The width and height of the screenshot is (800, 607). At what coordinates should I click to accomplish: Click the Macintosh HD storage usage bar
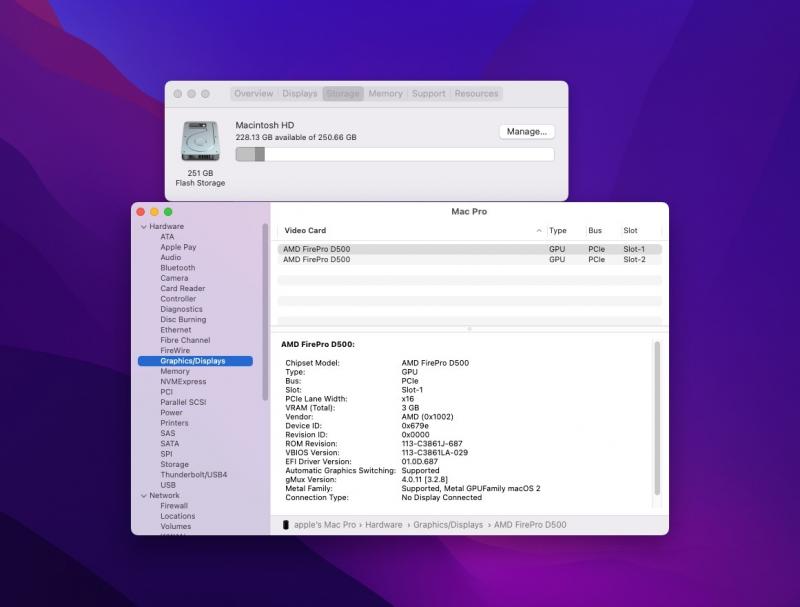point(395,155)
